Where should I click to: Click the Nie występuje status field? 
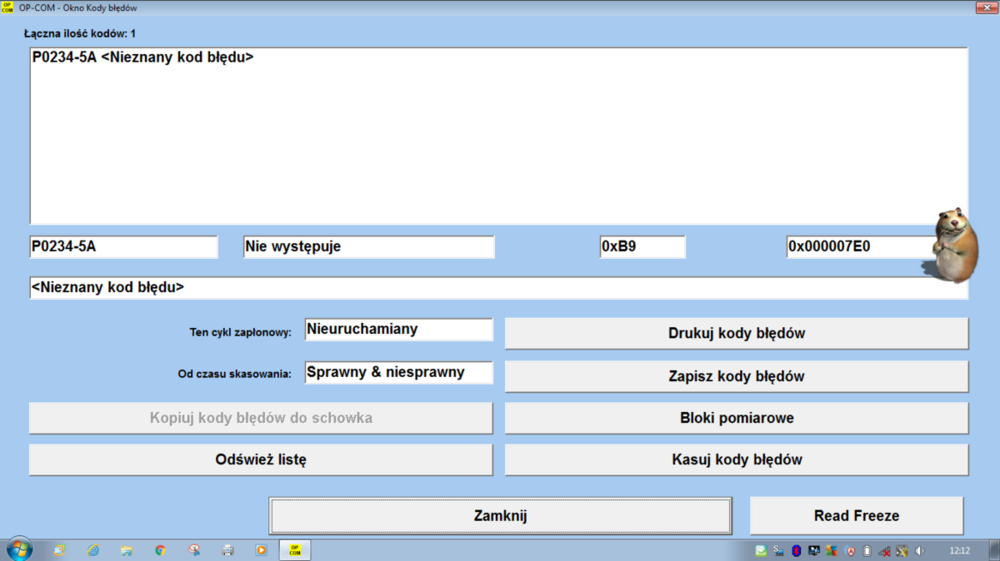tap(369, 247)
